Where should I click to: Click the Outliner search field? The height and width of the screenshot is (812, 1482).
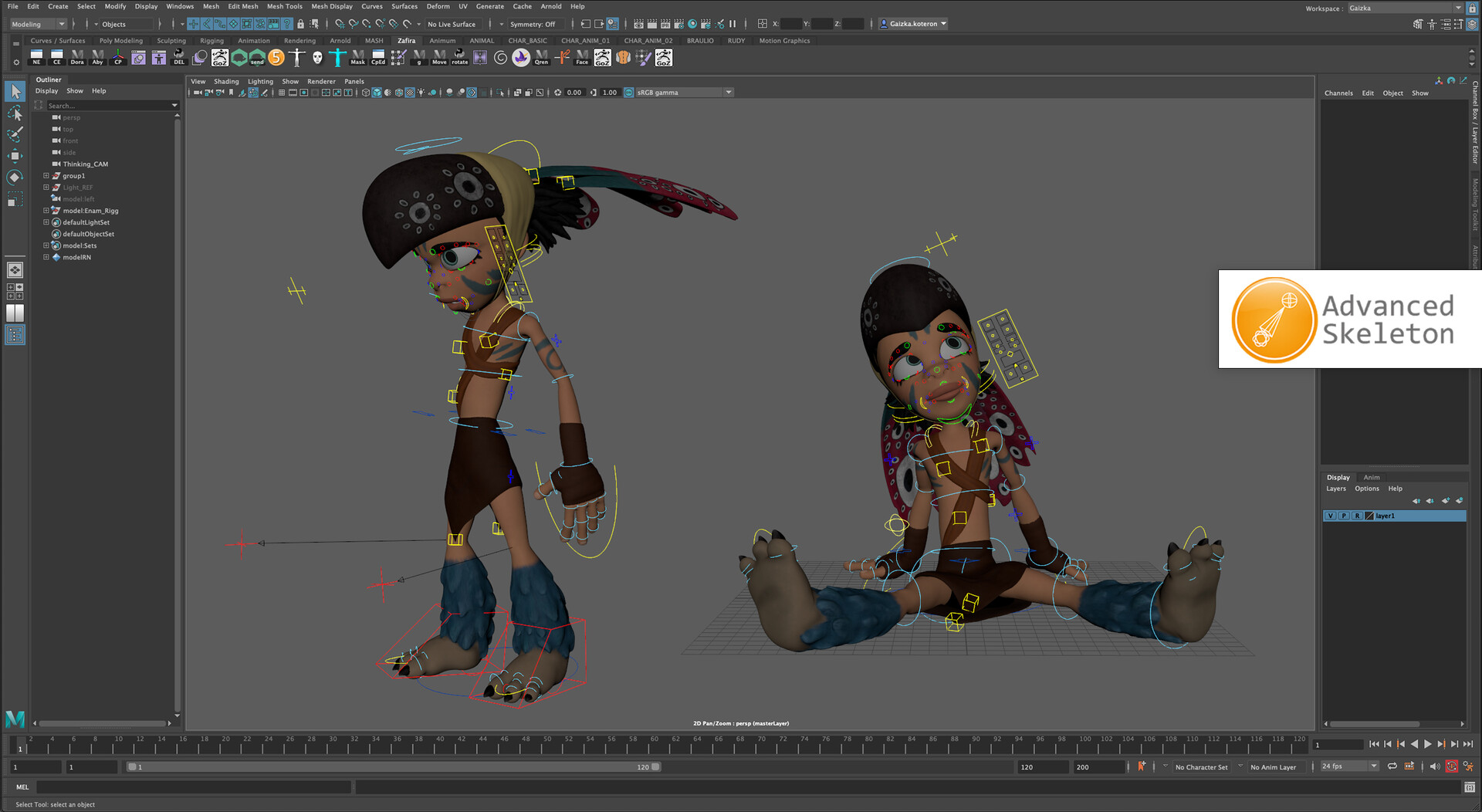(x=108, y=106)
